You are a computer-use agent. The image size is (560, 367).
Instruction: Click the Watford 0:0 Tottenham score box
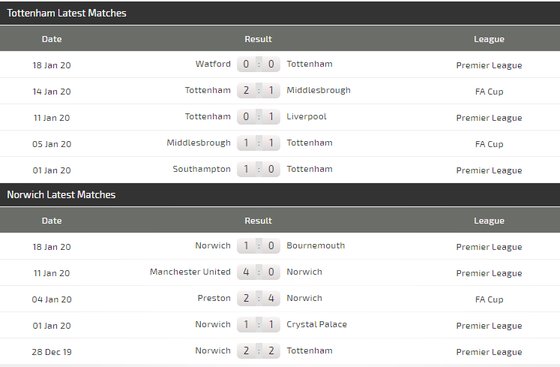pos(258,64)
